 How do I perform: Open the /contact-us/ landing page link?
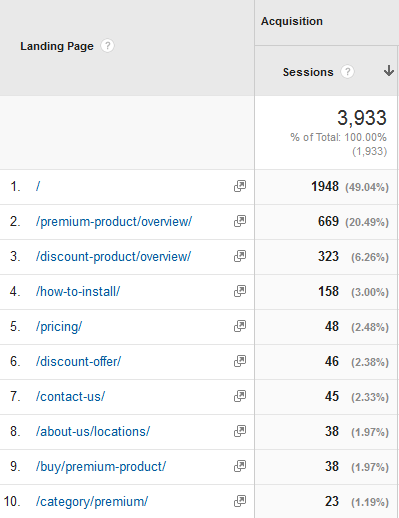point(70,397)
